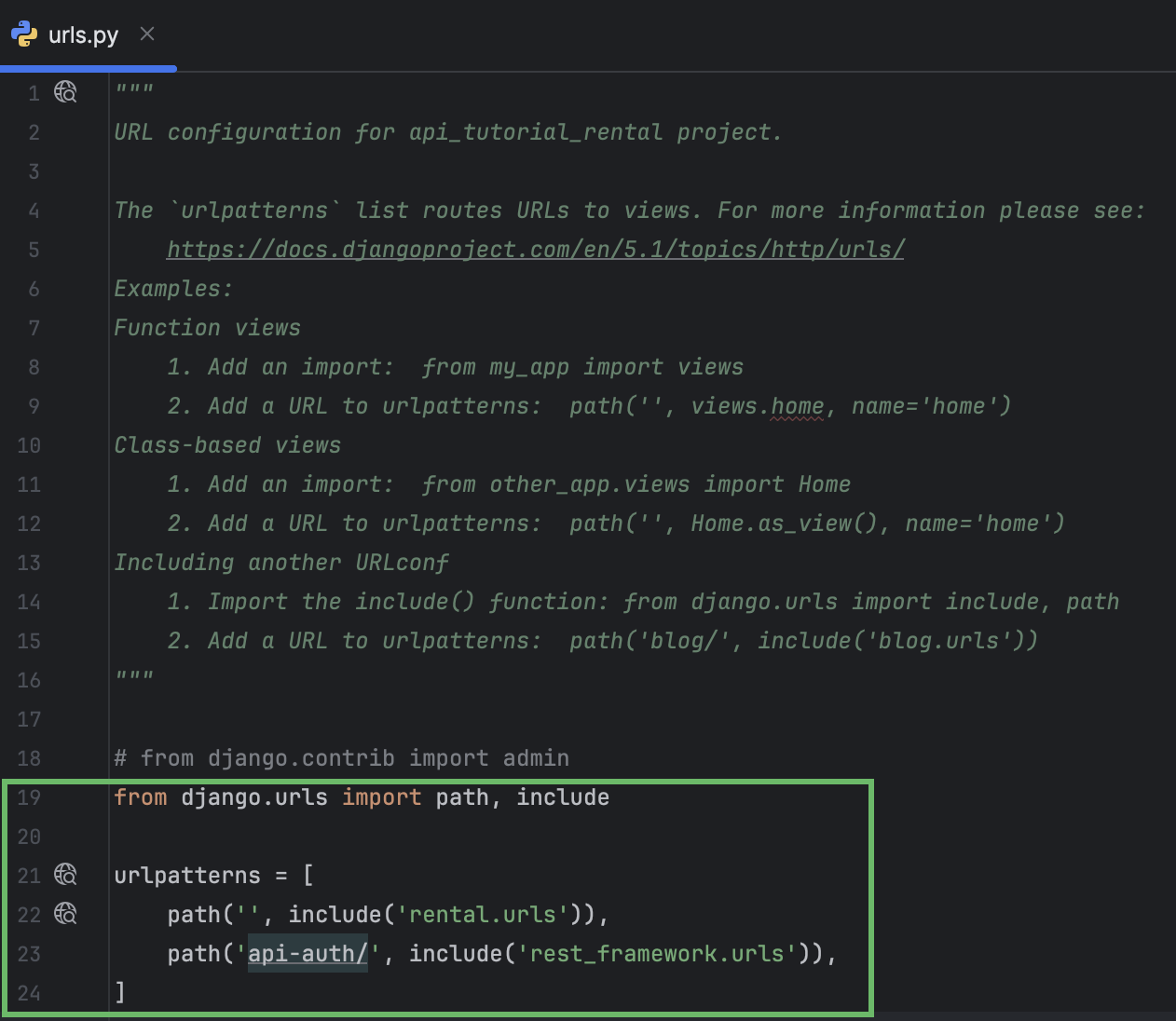Click the globe gutter icon beside line 1

[x=64, y=92]
